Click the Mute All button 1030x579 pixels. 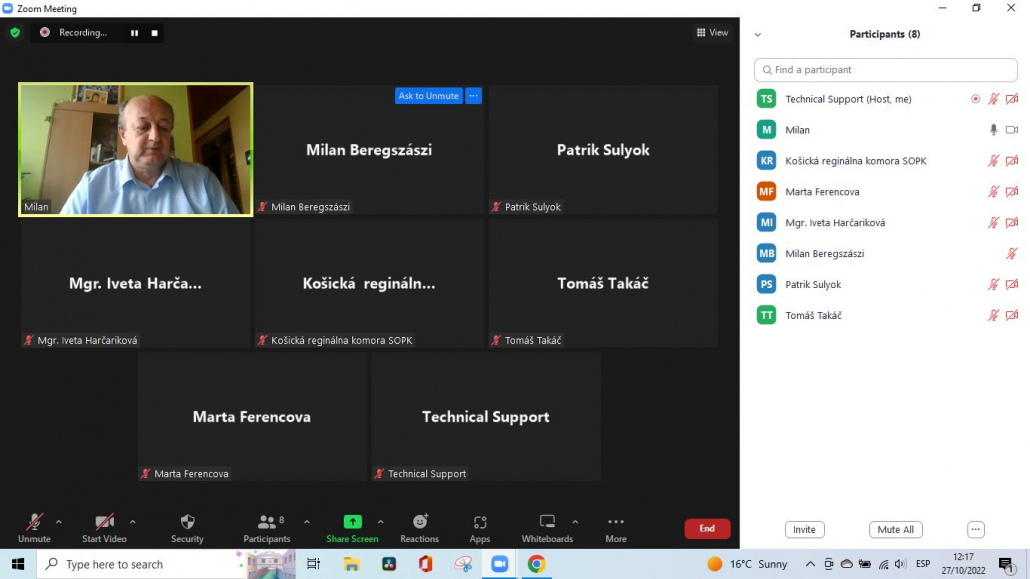895,530
